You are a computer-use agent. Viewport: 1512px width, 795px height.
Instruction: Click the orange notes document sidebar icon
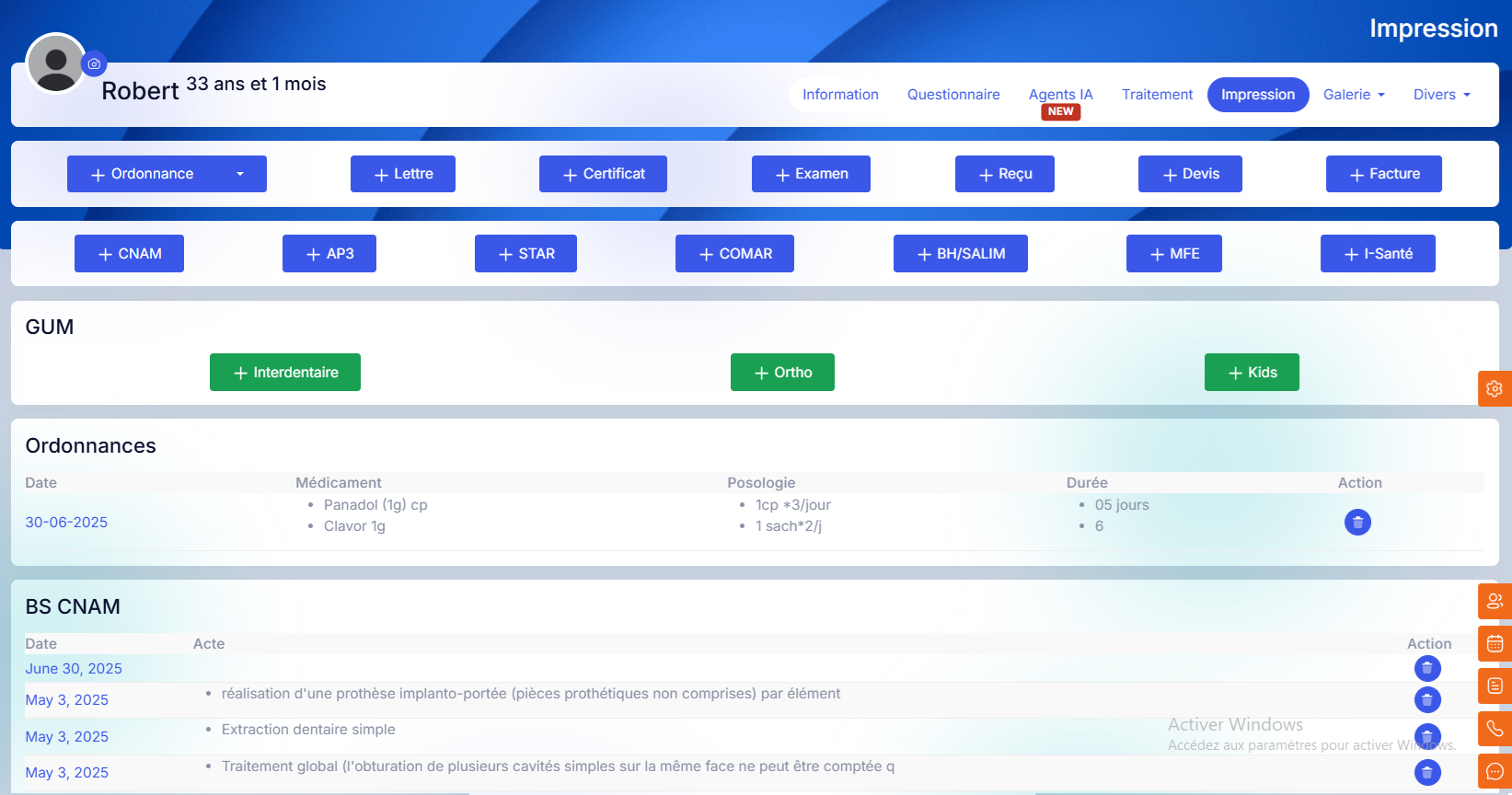point(1495,686)
